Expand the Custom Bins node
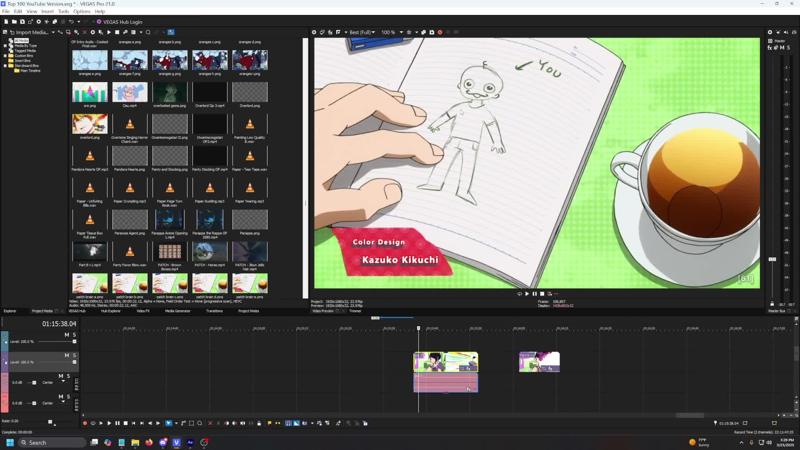The image size is (800, 450). pos(5,56)
